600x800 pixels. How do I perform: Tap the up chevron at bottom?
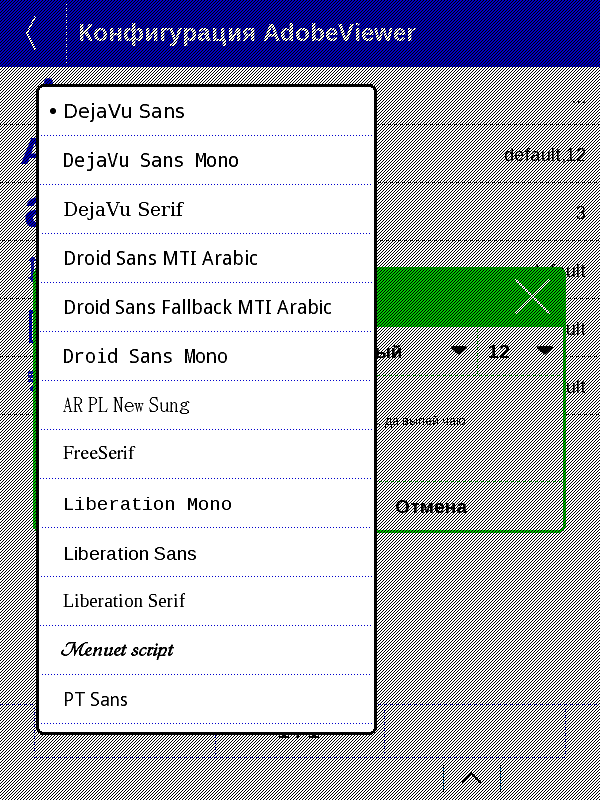pos(471,778)
